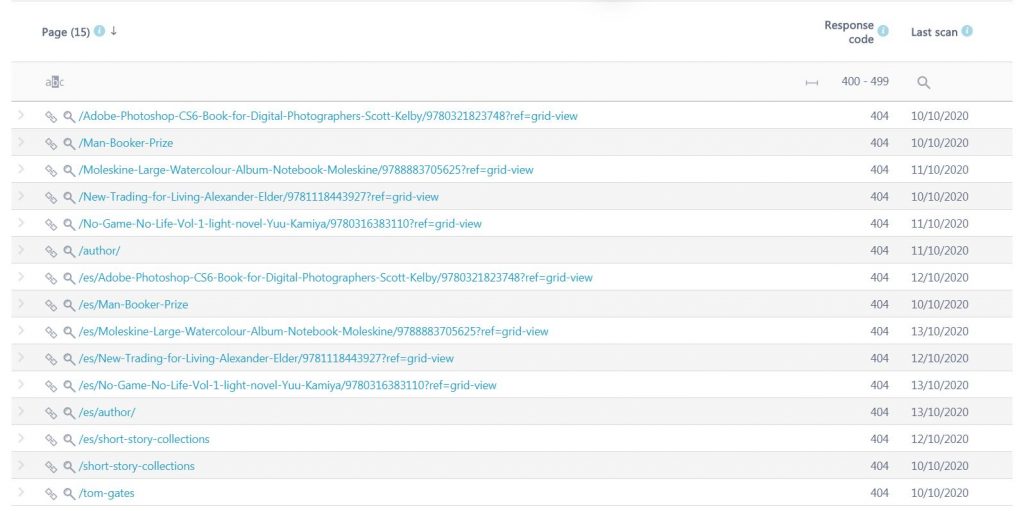Open the /es/Man-Booker-Prize page link

133,305
